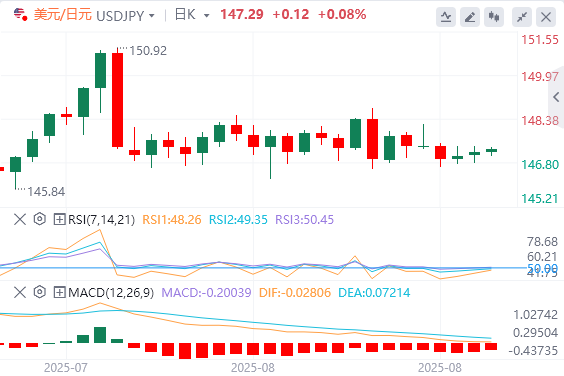The height and width of the screenshot is (376, 564).
Task: Click the price change +0.12
Action: pyautogui.click(x=291, y=14)
